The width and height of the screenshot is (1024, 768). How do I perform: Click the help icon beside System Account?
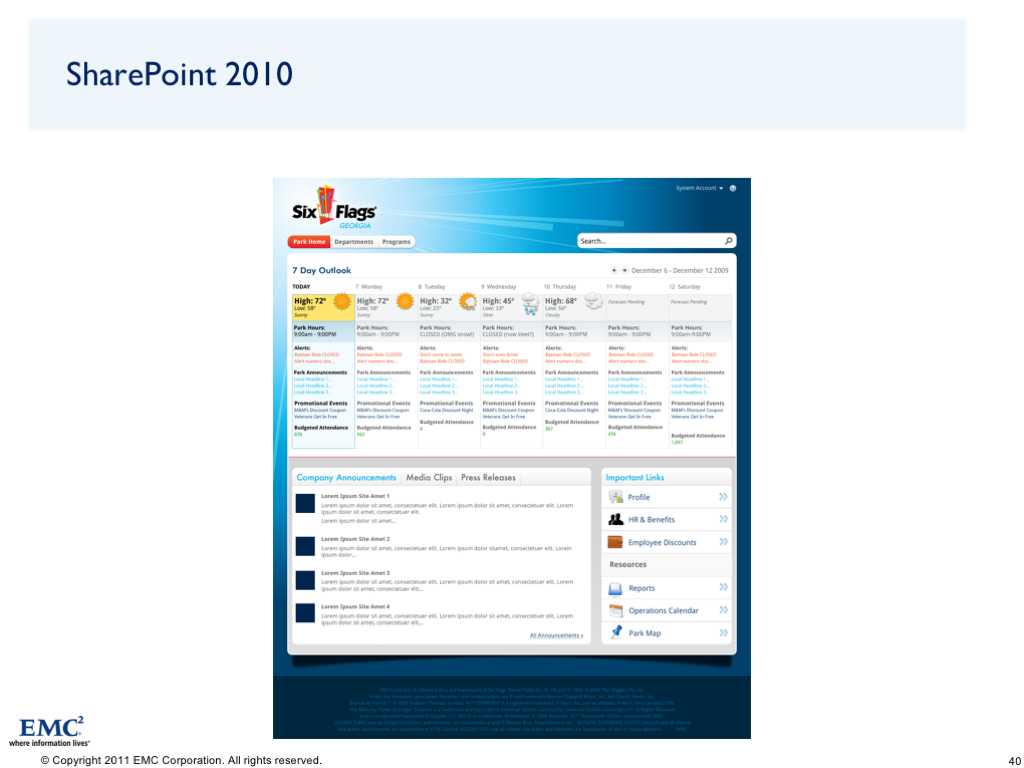[x=733, y=188]
